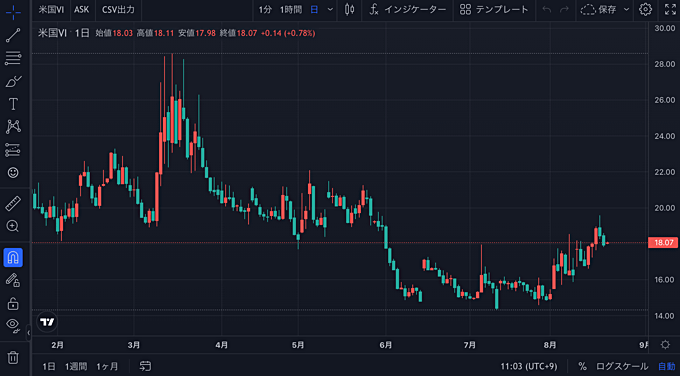
Task: Open the テンプレート indicator templates menu
Action: (x=494, y=10)
